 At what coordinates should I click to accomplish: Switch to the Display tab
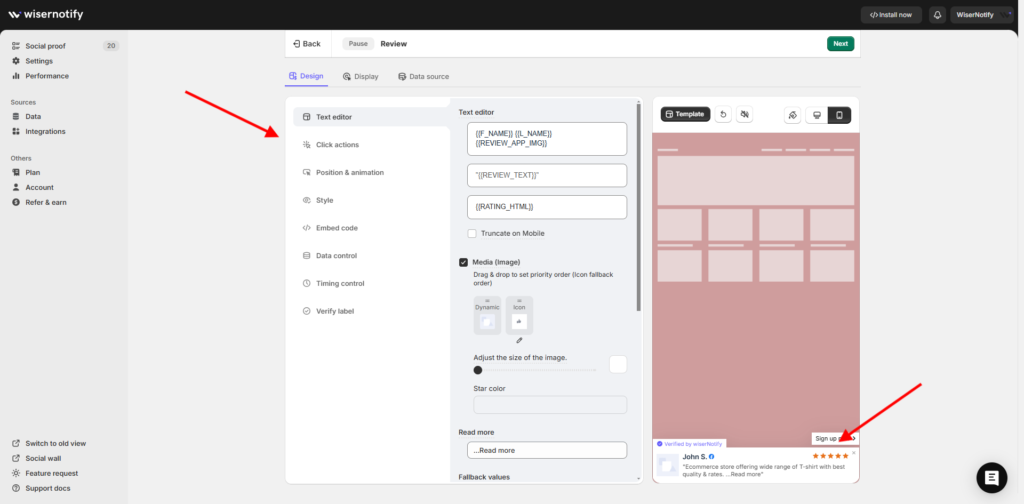(360, 76)
